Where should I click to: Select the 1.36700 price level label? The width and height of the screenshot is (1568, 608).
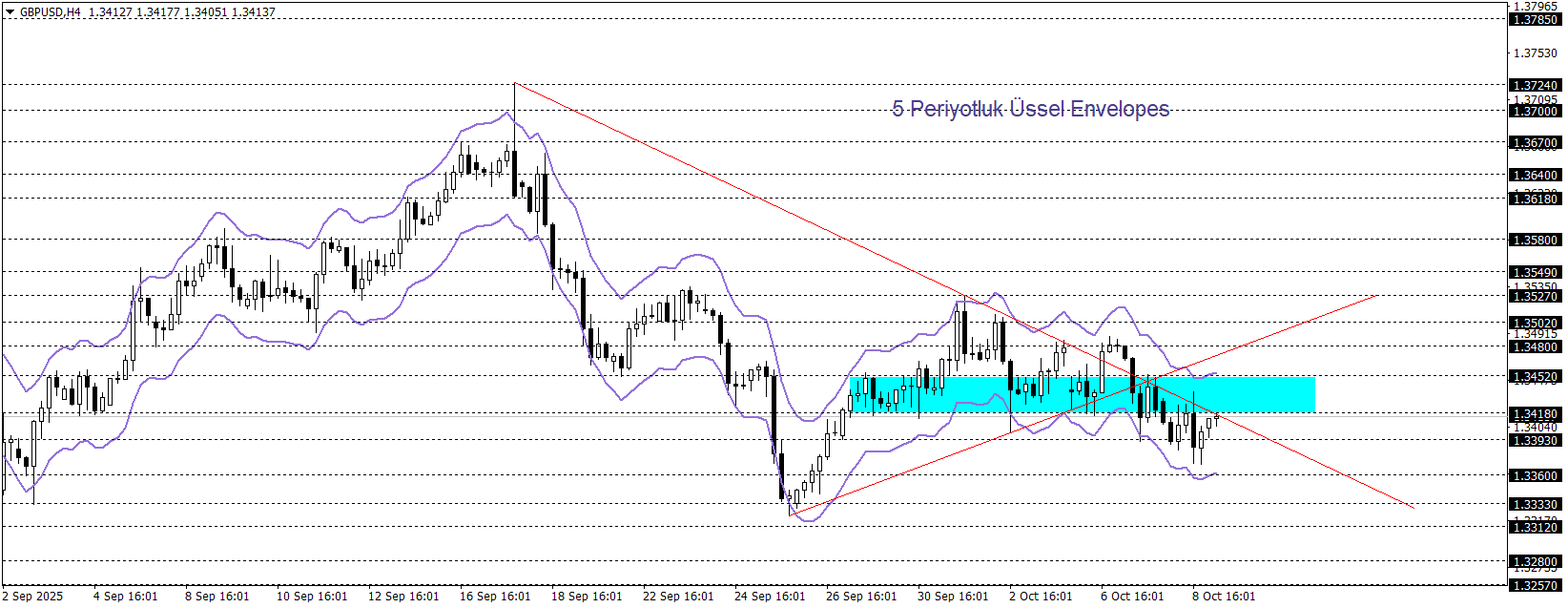1535,142
